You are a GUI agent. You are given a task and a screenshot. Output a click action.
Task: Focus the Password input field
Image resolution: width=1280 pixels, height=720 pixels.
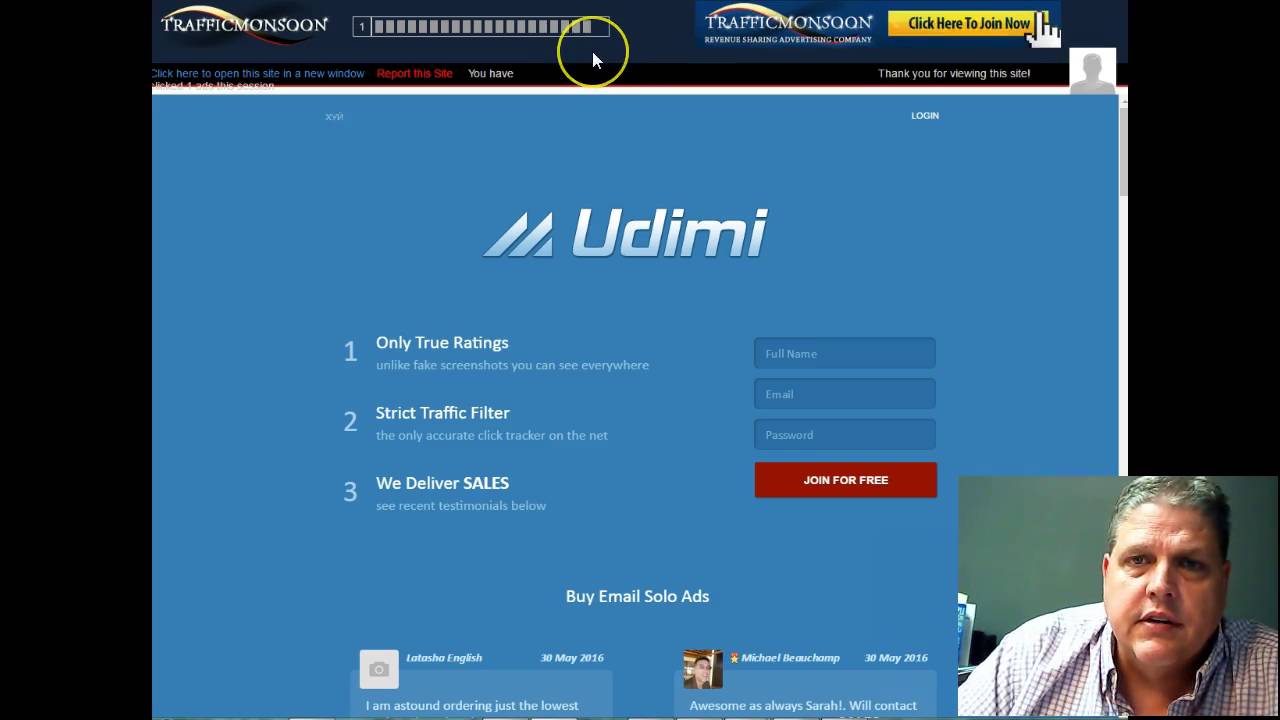point(845,435)
